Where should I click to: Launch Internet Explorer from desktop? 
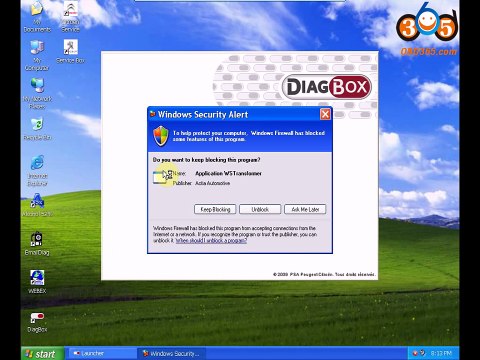coord(37,170)
